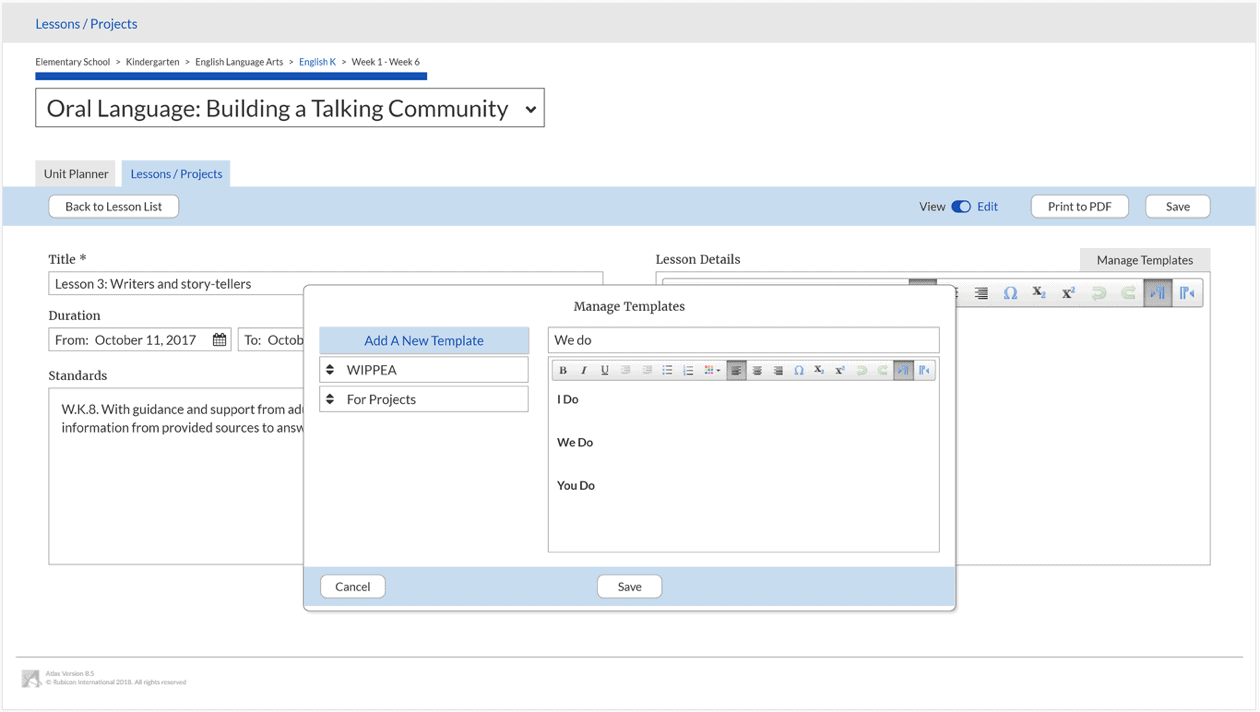This screenshot has width=1260, height=712.
Task: Click the Kindergarten breadcrumb text
Action: point(153,62)
